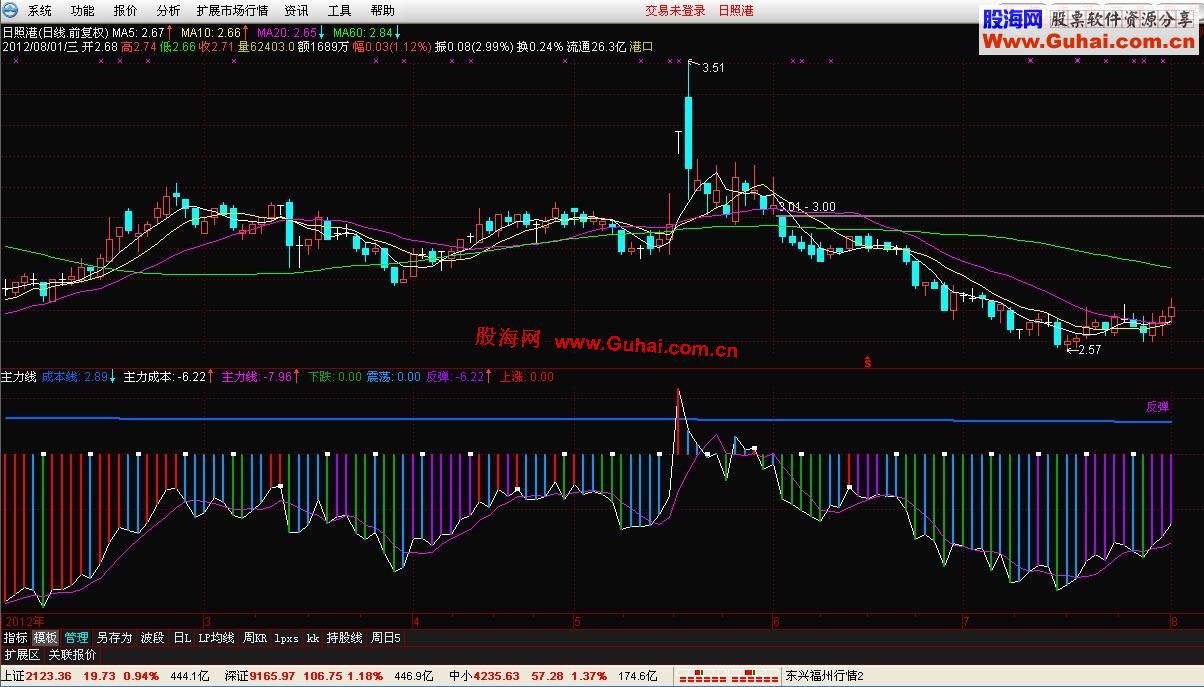1204x687 pixels.
Task: Select the lpxs template tab
Action: click(x=287, y=637)
